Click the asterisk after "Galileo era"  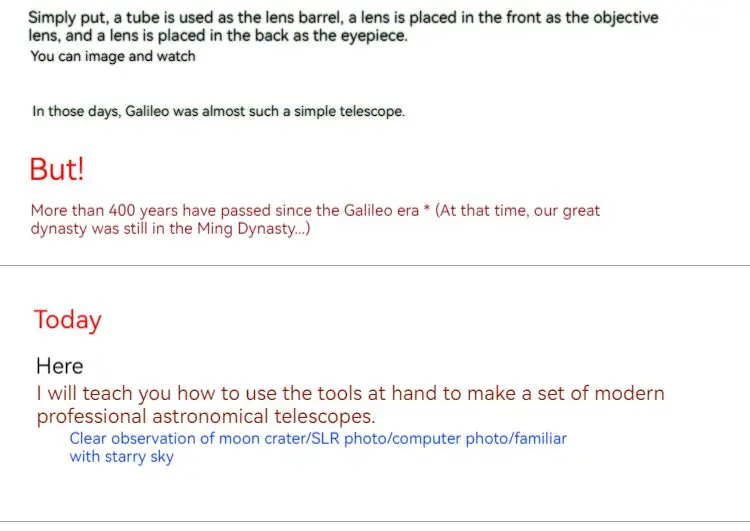(427, 209)
